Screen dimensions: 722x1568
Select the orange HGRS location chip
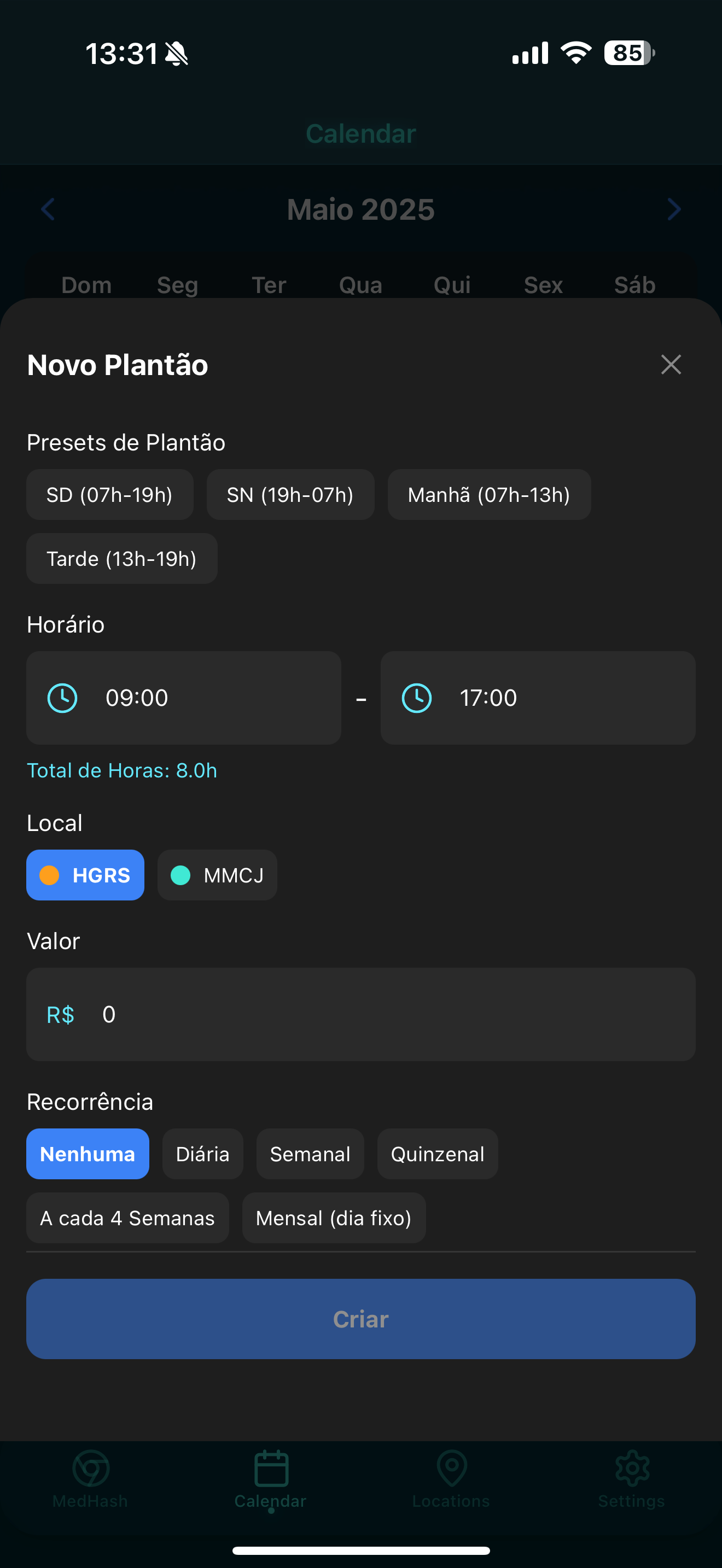(x=85, y=875)
